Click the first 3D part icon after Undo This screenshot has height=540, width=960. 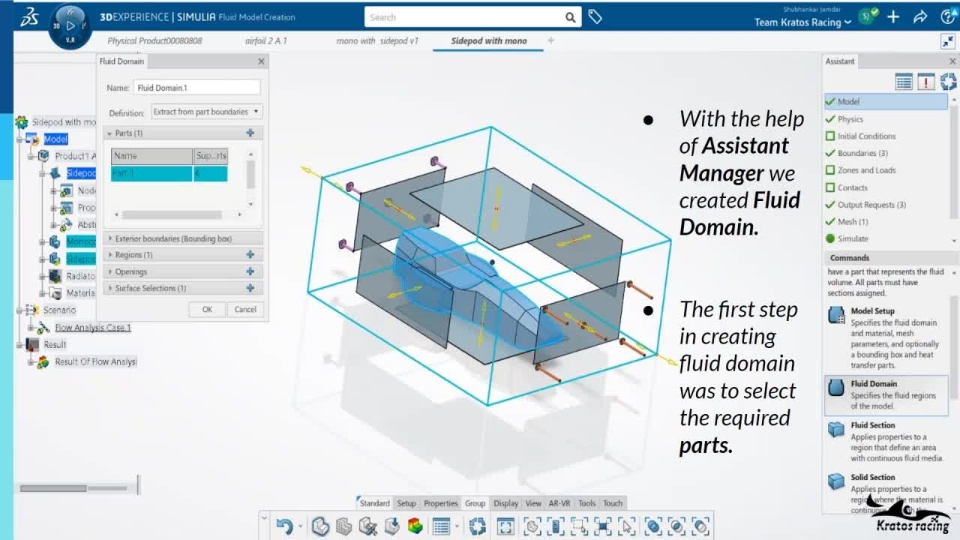(x=320, y=526)
